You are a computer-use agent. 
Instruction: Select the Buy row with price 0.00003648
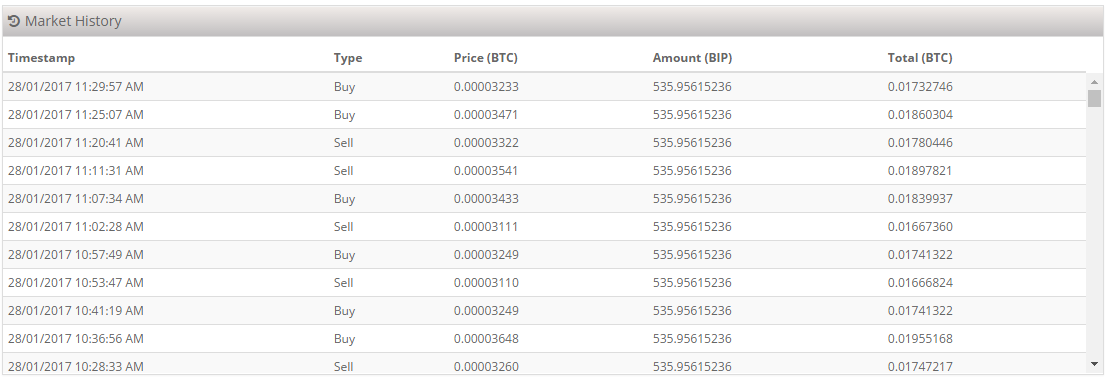pyautogui.click(x=544, y=339)
